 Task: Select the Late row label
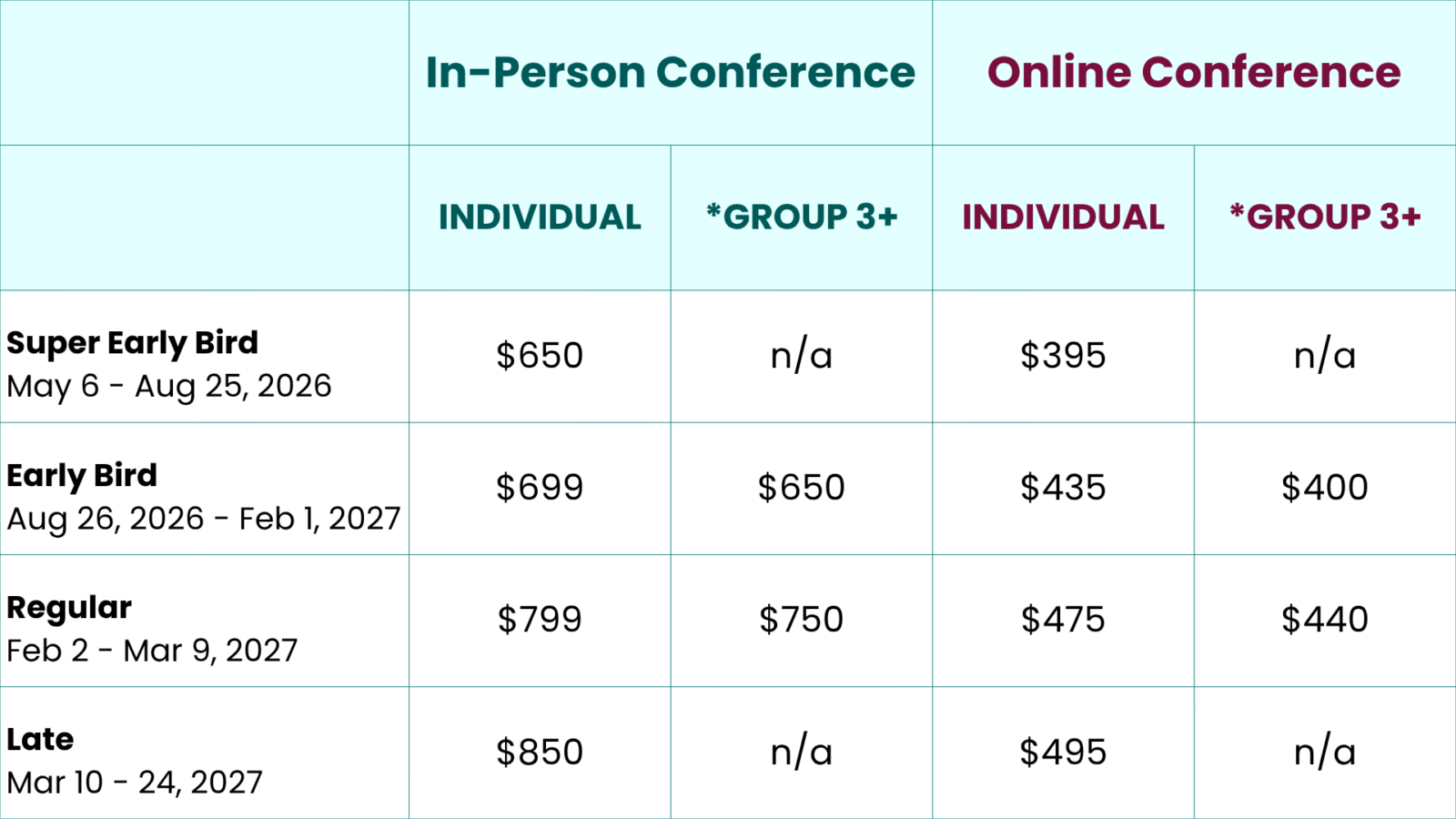(40, 740)
